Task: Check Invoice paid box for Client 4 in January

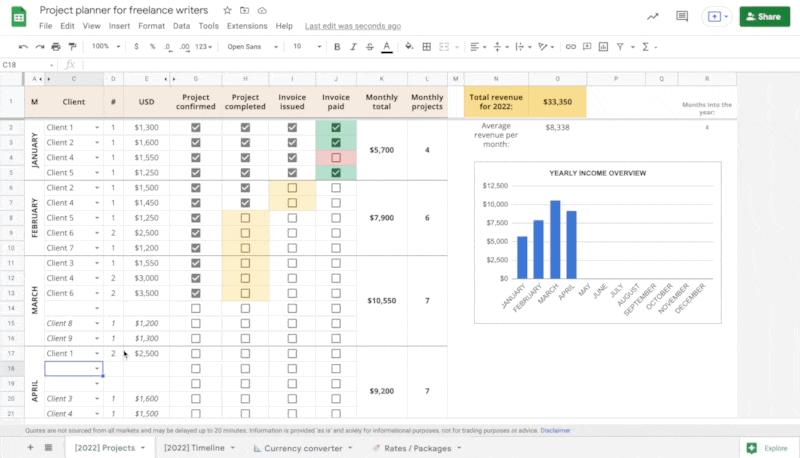Action: 336,158
